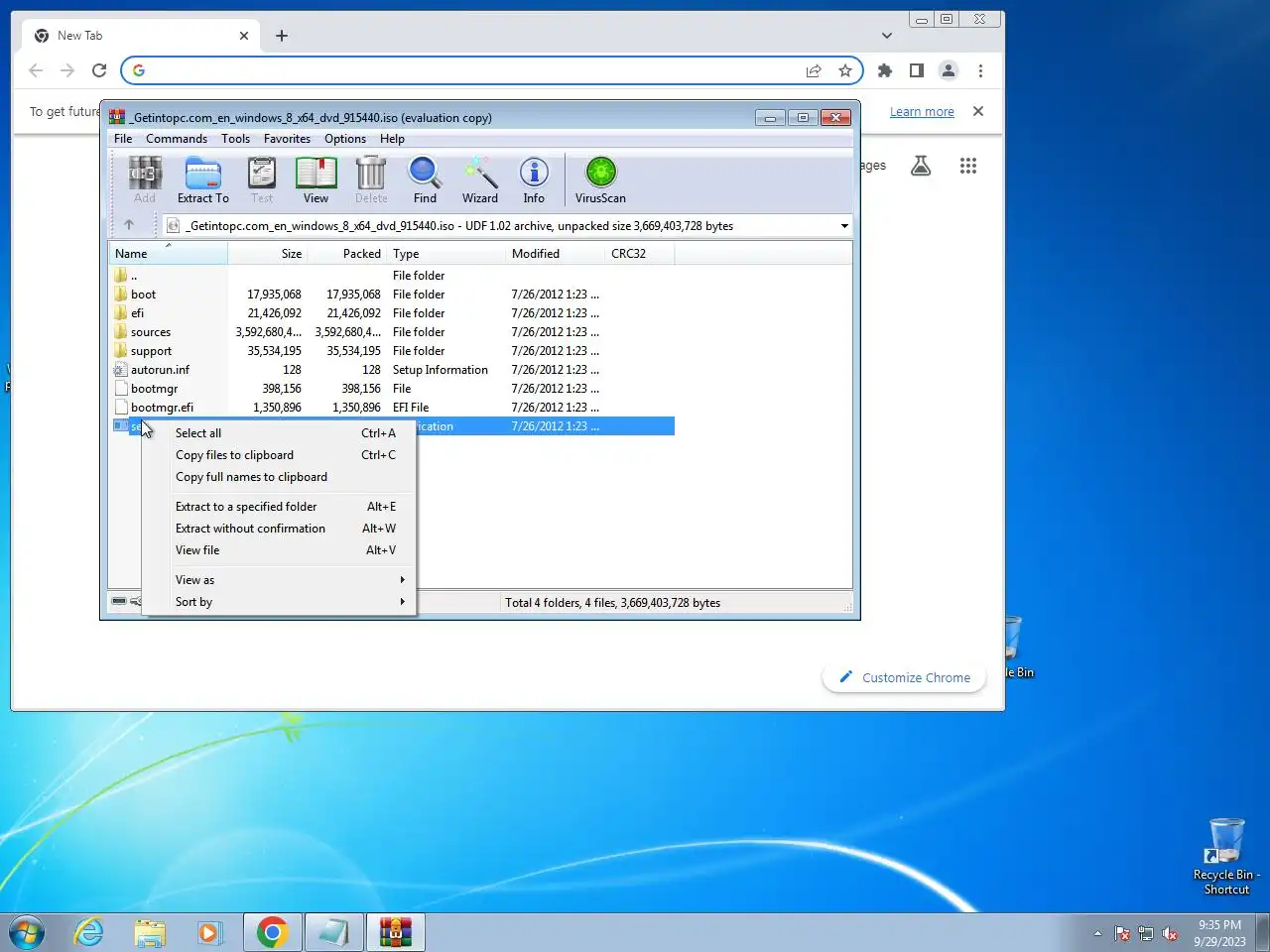Open the View toolbar icon in WinRAR
1270x952 pixels.
(316, 180)
